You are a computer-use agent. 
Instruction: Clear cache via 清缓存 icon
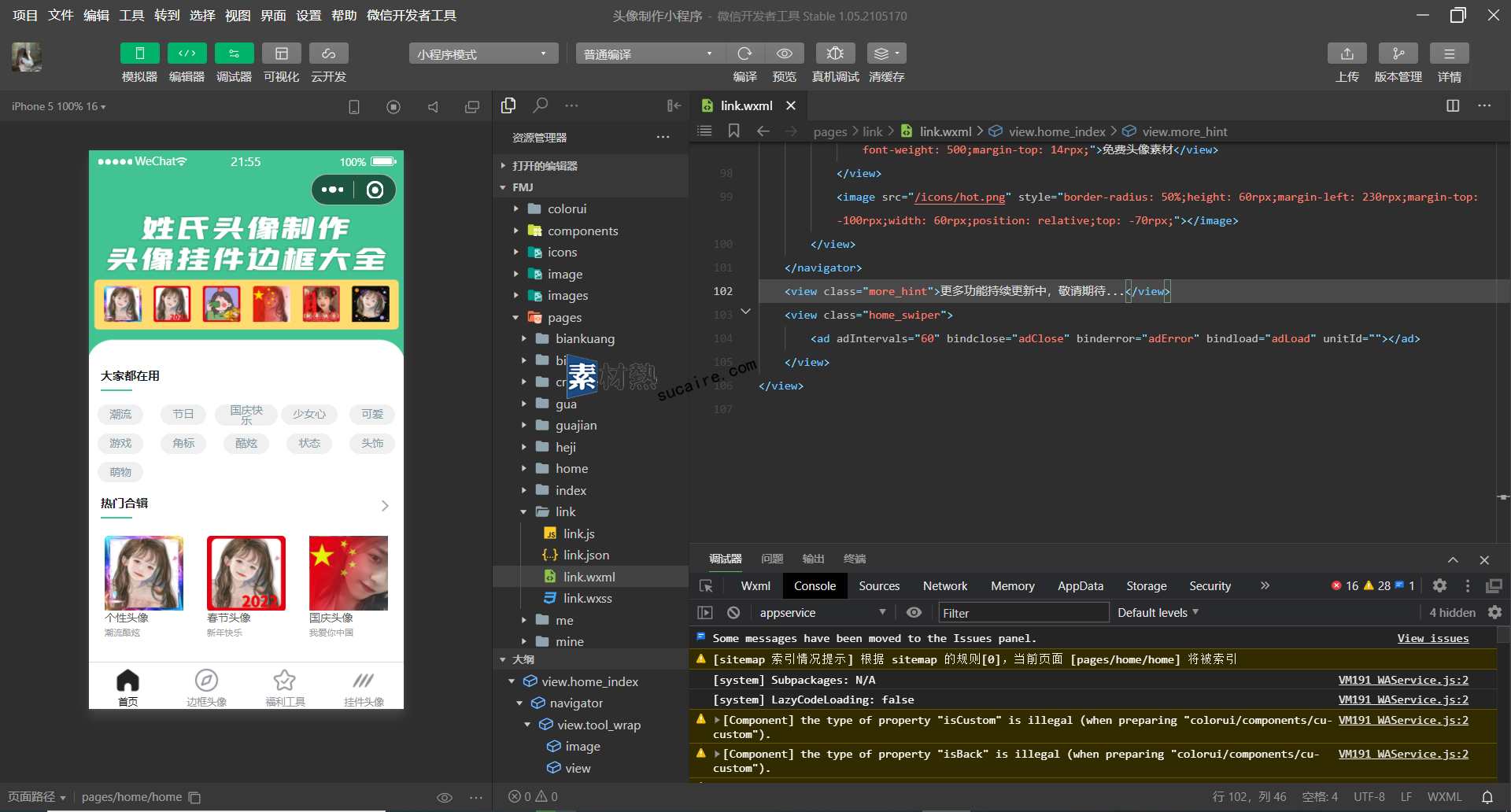[887, 54]
